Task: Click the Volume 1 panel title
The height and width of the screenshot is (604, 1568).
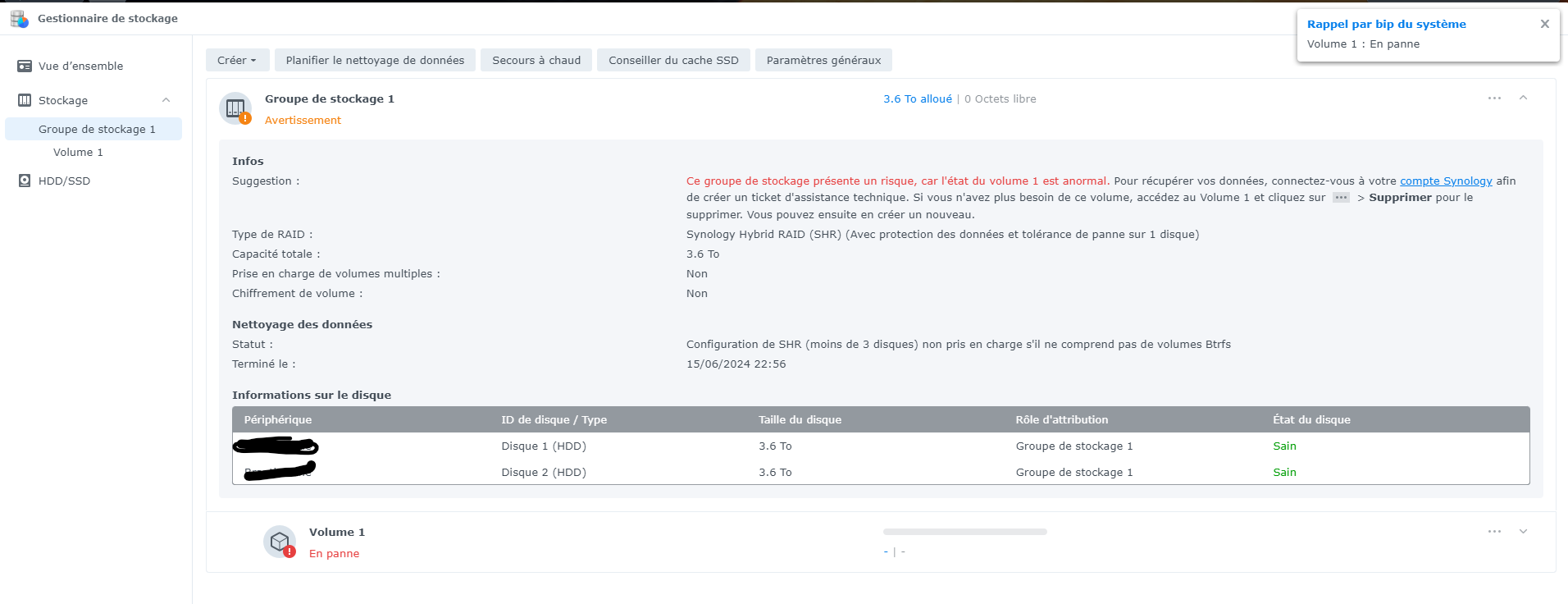Action: coord(337,532)
